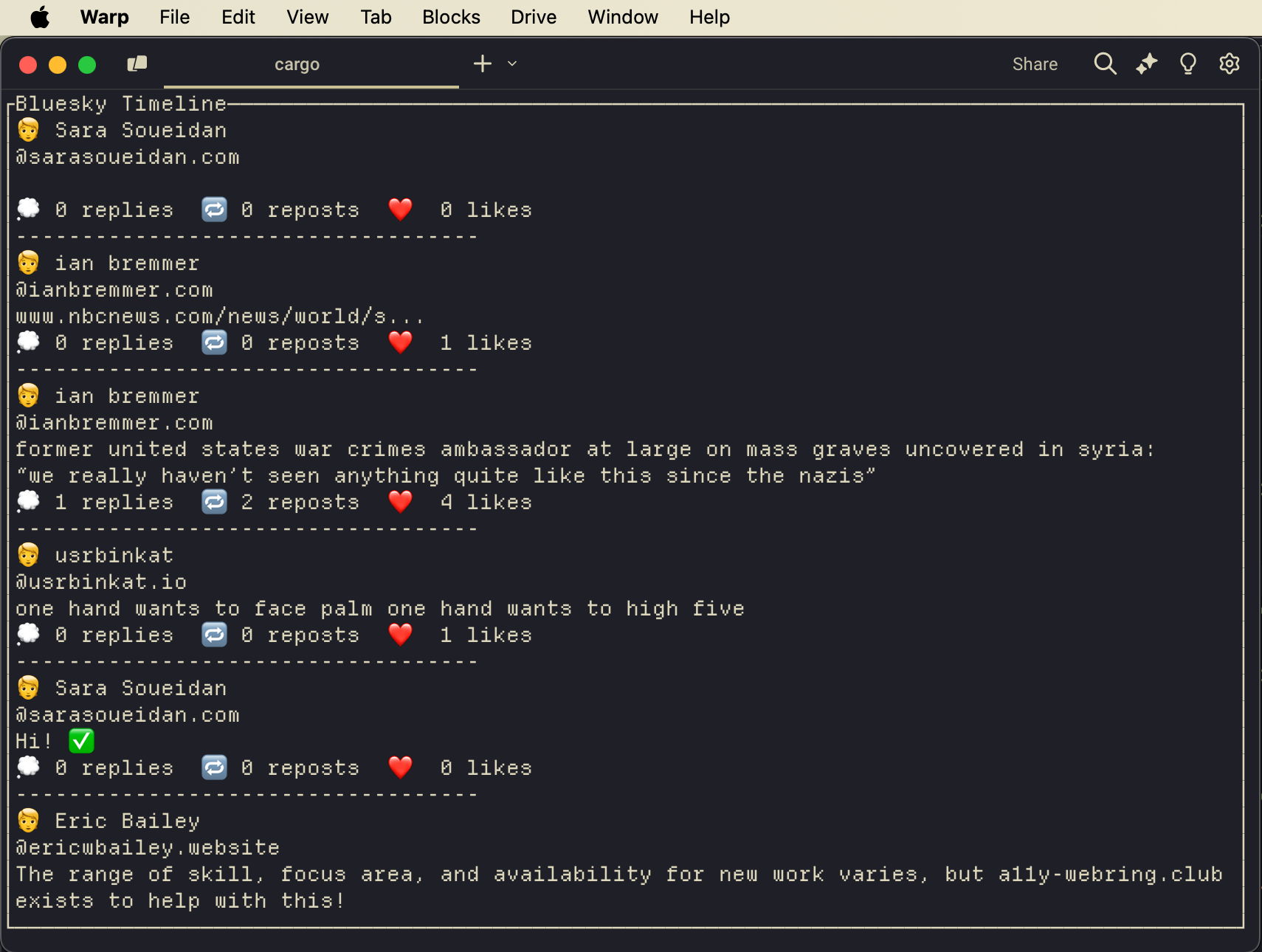Viewport: 1262px width, 952px height.
Task: Click the @ericwbailey.website handle
Action: pos(148,847)
